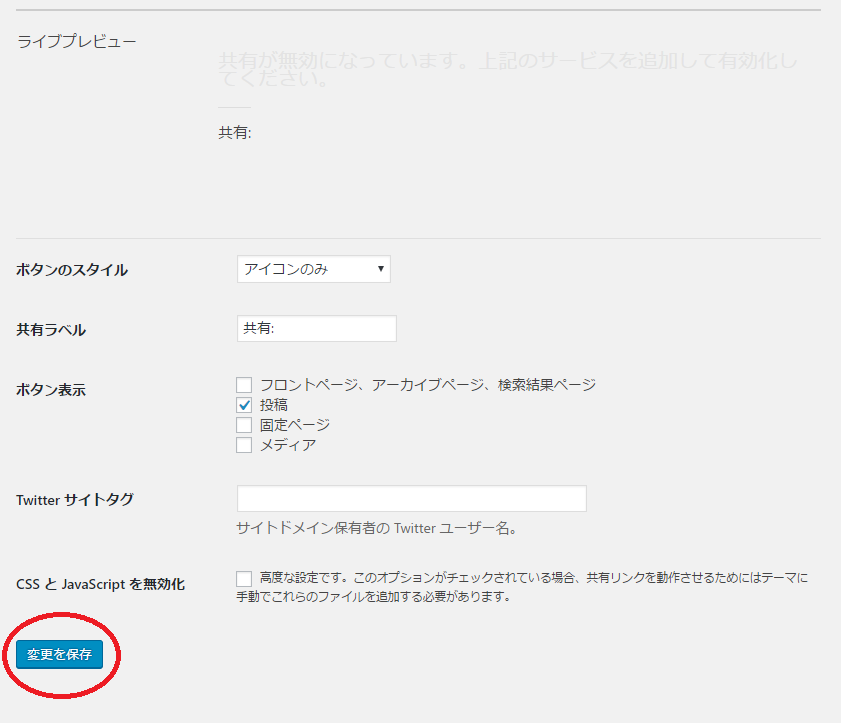The height and width of the screenshot is (723, 841).
Task: Select the ライブプレビュー heading
Action: pos(77,42)
